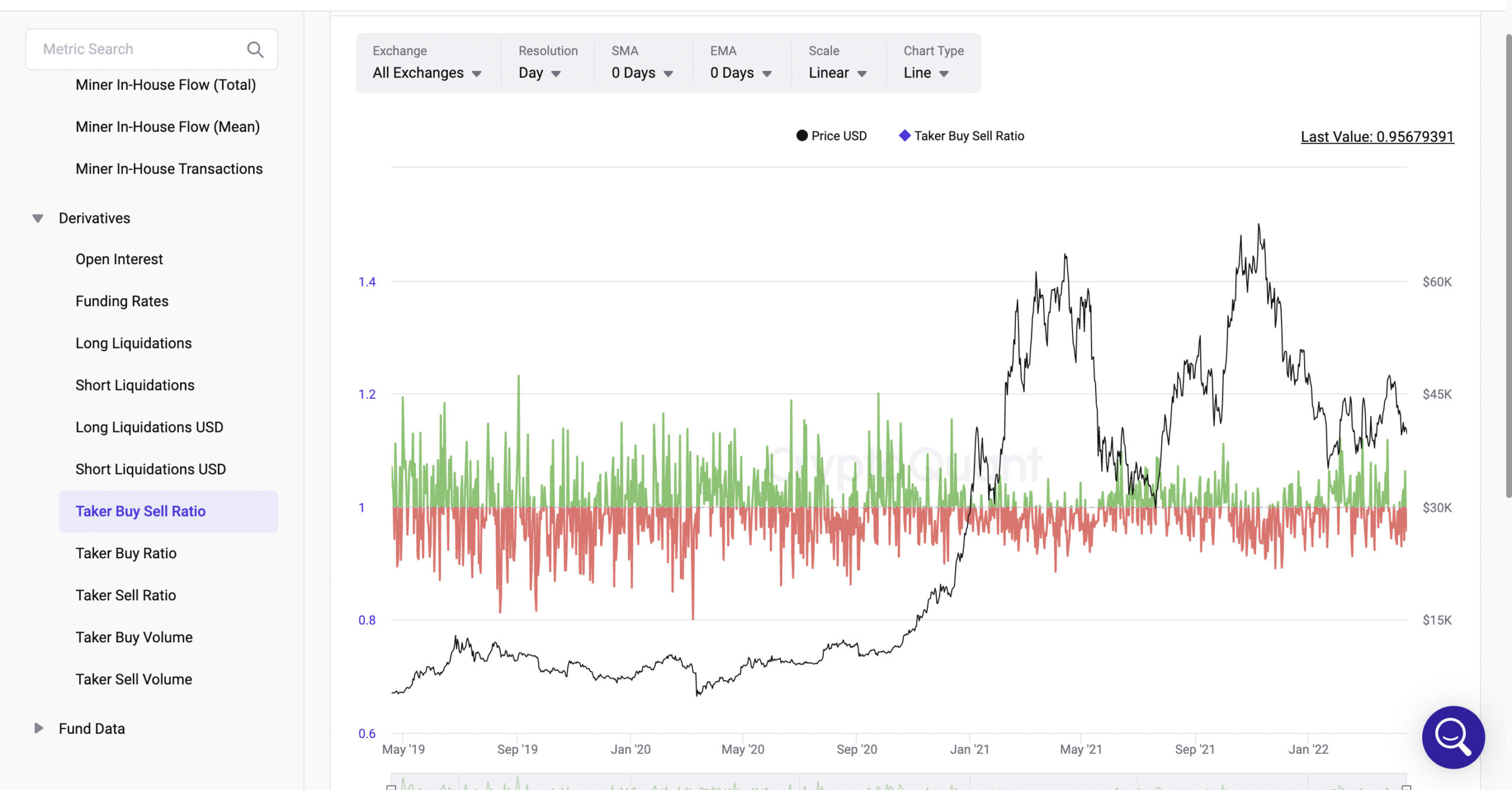1512x790 pixels.
Task: Select Miner In-House Flow (Mean) metric
Action: pyautogui.click(x=168, y=126)
